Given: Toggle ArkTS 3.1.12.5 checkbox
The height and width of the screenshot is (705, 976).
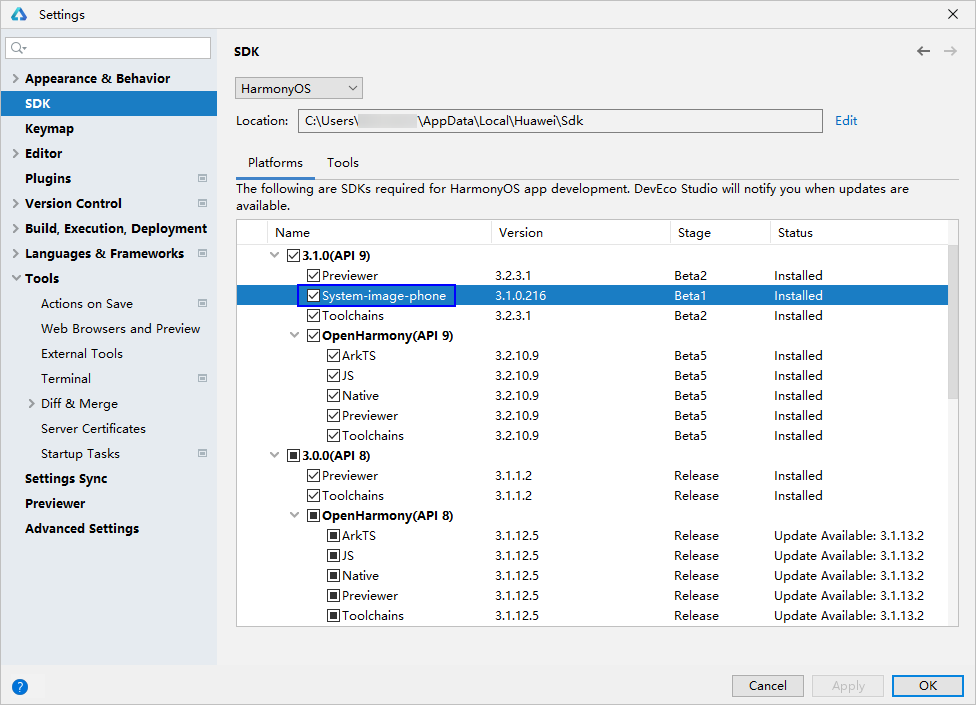Looking at the screenshot, I should tap(334, 536).
